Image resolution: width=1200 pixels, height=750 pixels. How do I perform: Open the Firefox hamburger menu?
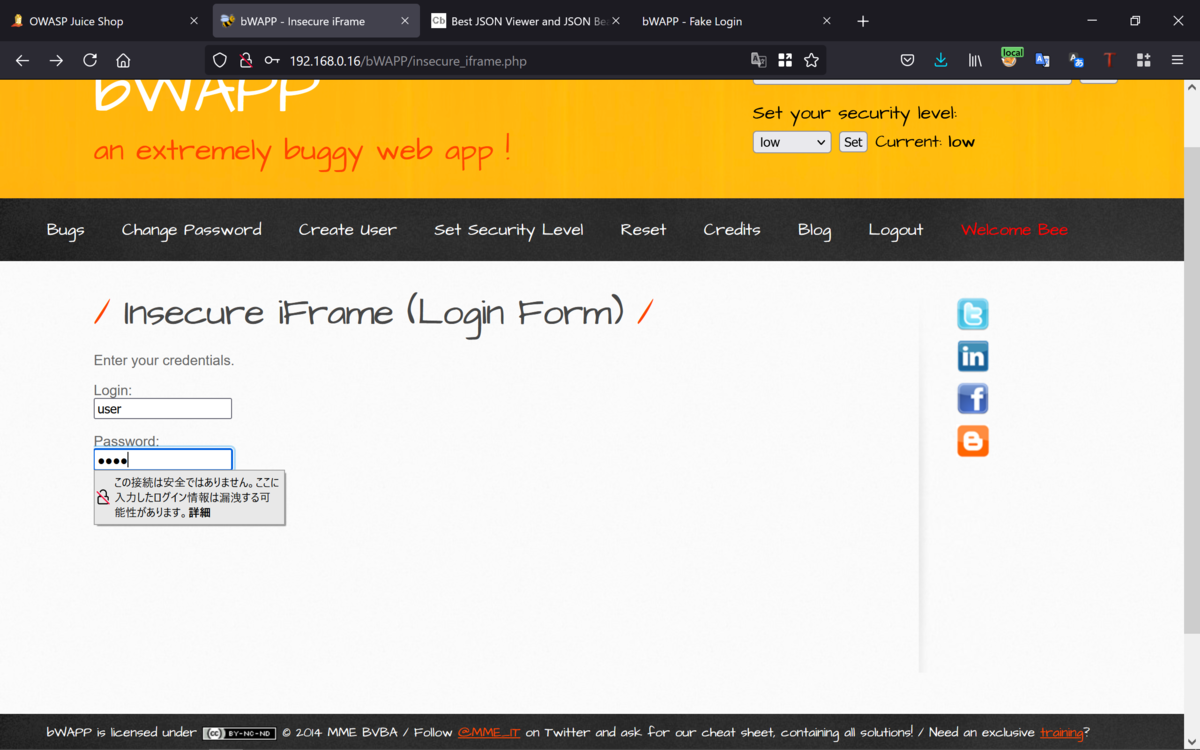[x=1177, y=61]
